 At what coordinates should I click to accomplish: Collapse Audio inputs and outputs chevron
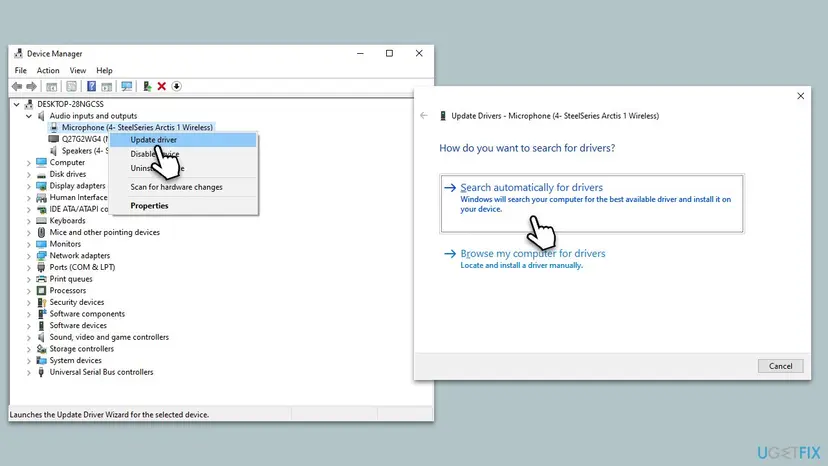click(x=29, y=116)
